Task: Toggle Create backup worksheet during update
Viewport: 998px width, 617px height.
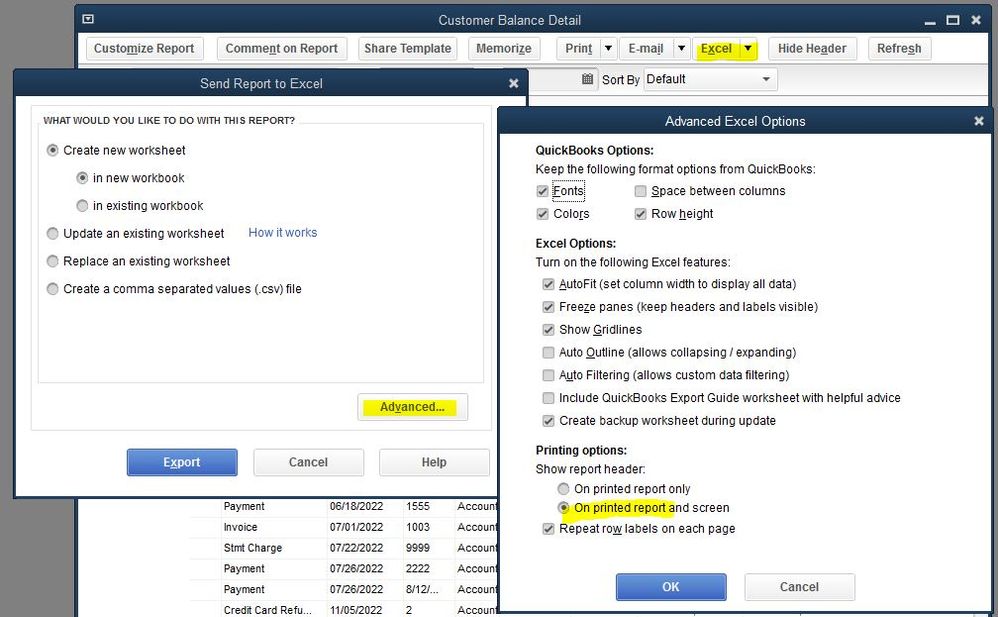Action: coord(548,421)
